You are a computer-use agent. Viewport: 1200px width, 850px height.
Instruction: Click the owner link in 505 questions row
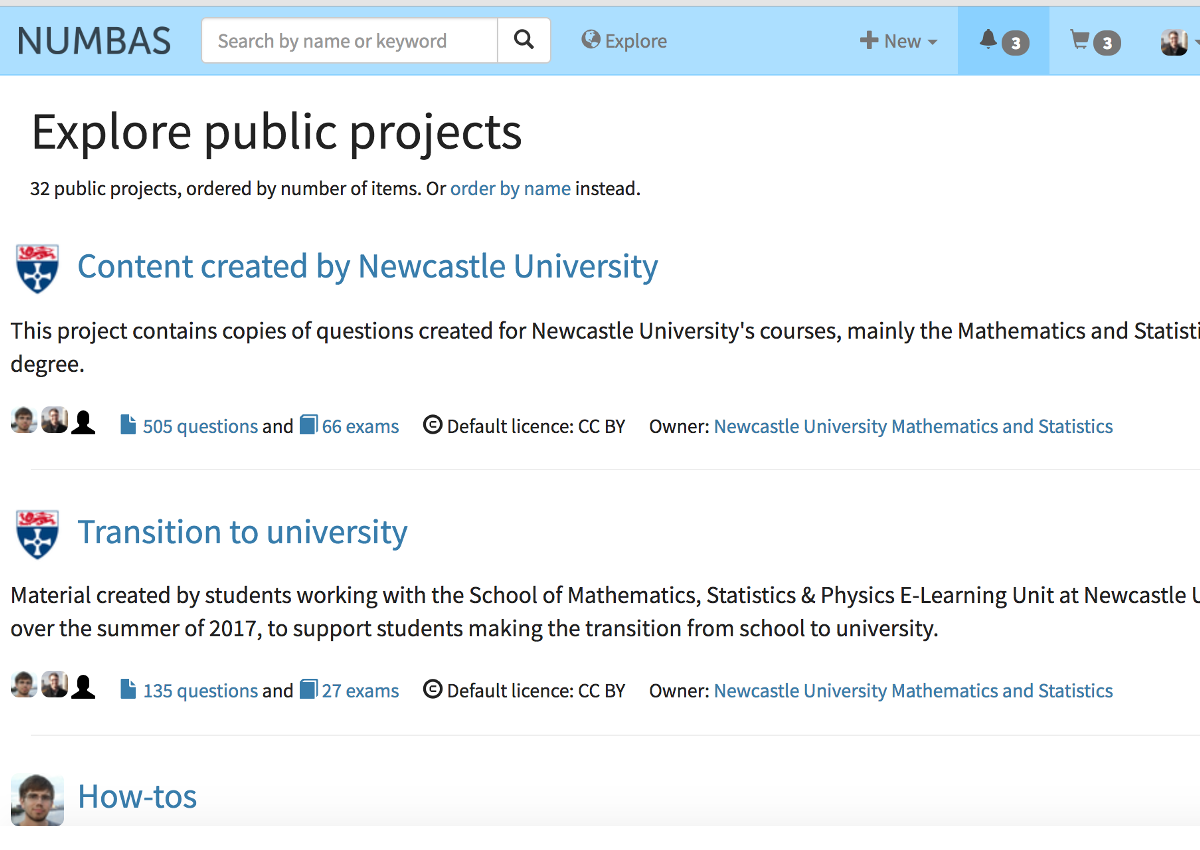click(x=913, y=426)
